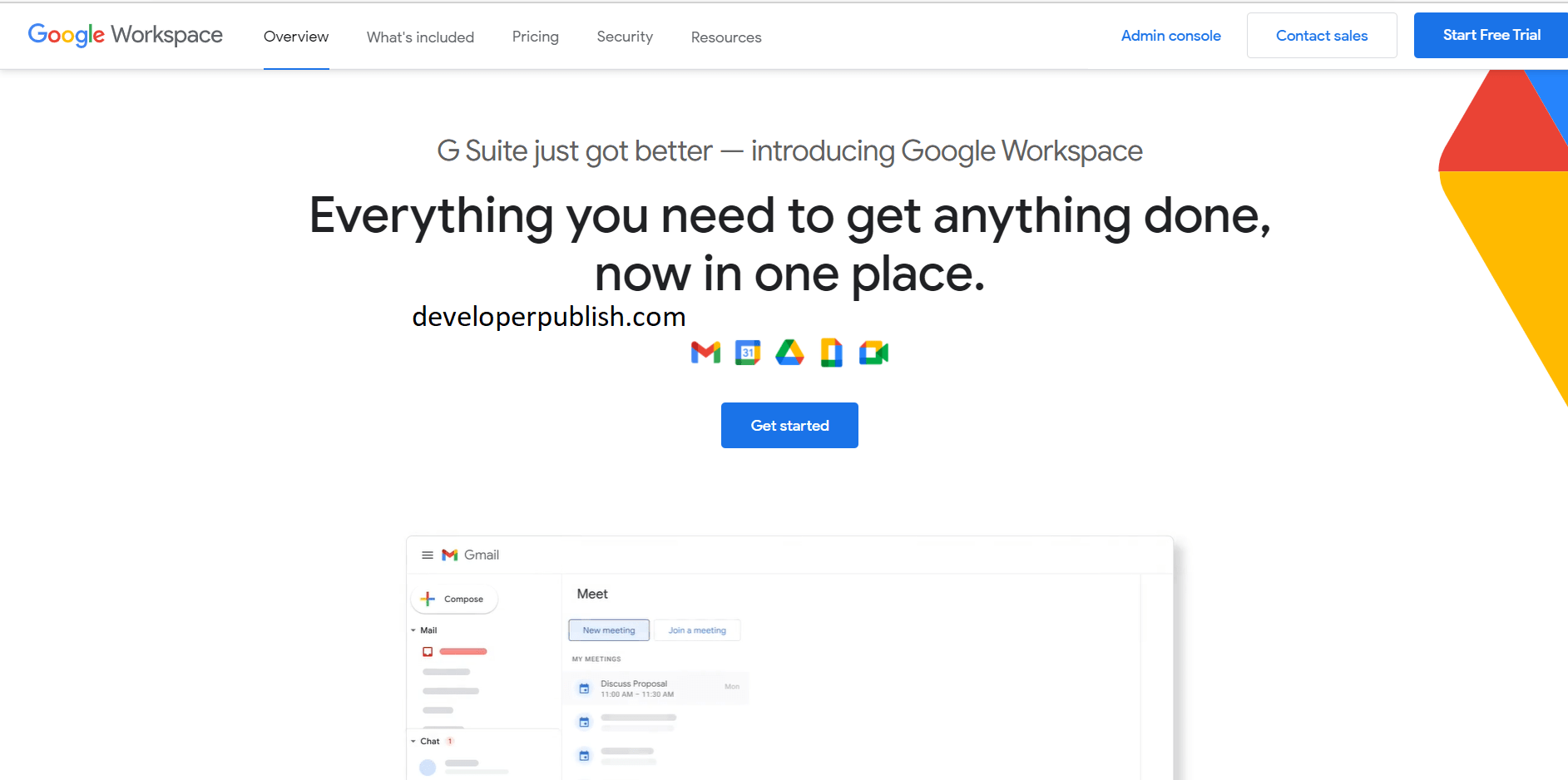Viewport: 1568px width, 780px height.
Task: Click the Google Workspace logo
Action: pyautogui.click(x=126, y=35)
